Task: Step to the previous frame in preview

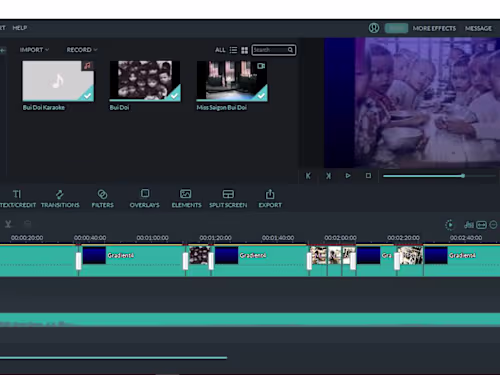Action: [308, 176]
